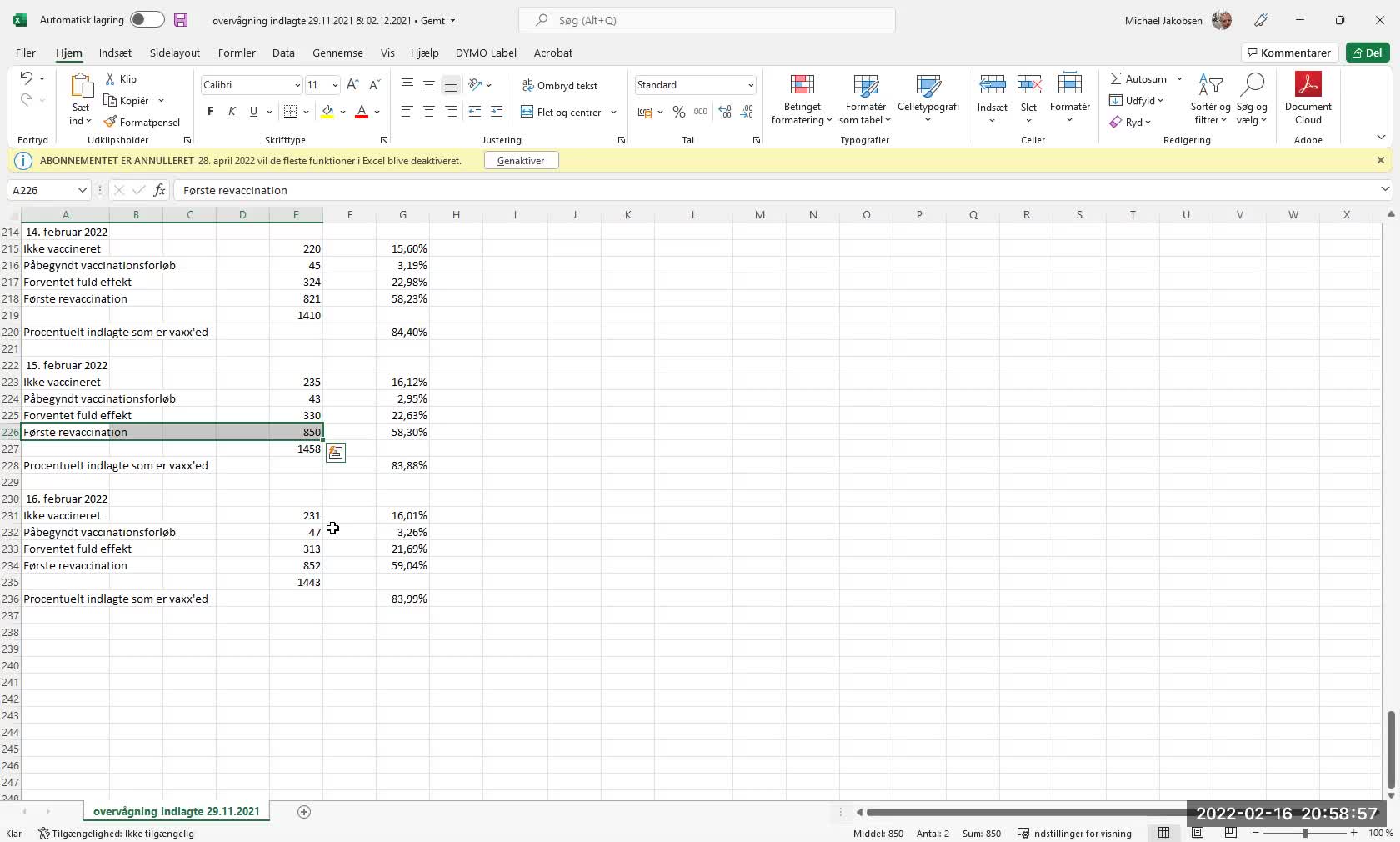1400x842 pixels.
Task: Expand the Flet og centrer dropdown arrow
Action: tap(613, 112)
